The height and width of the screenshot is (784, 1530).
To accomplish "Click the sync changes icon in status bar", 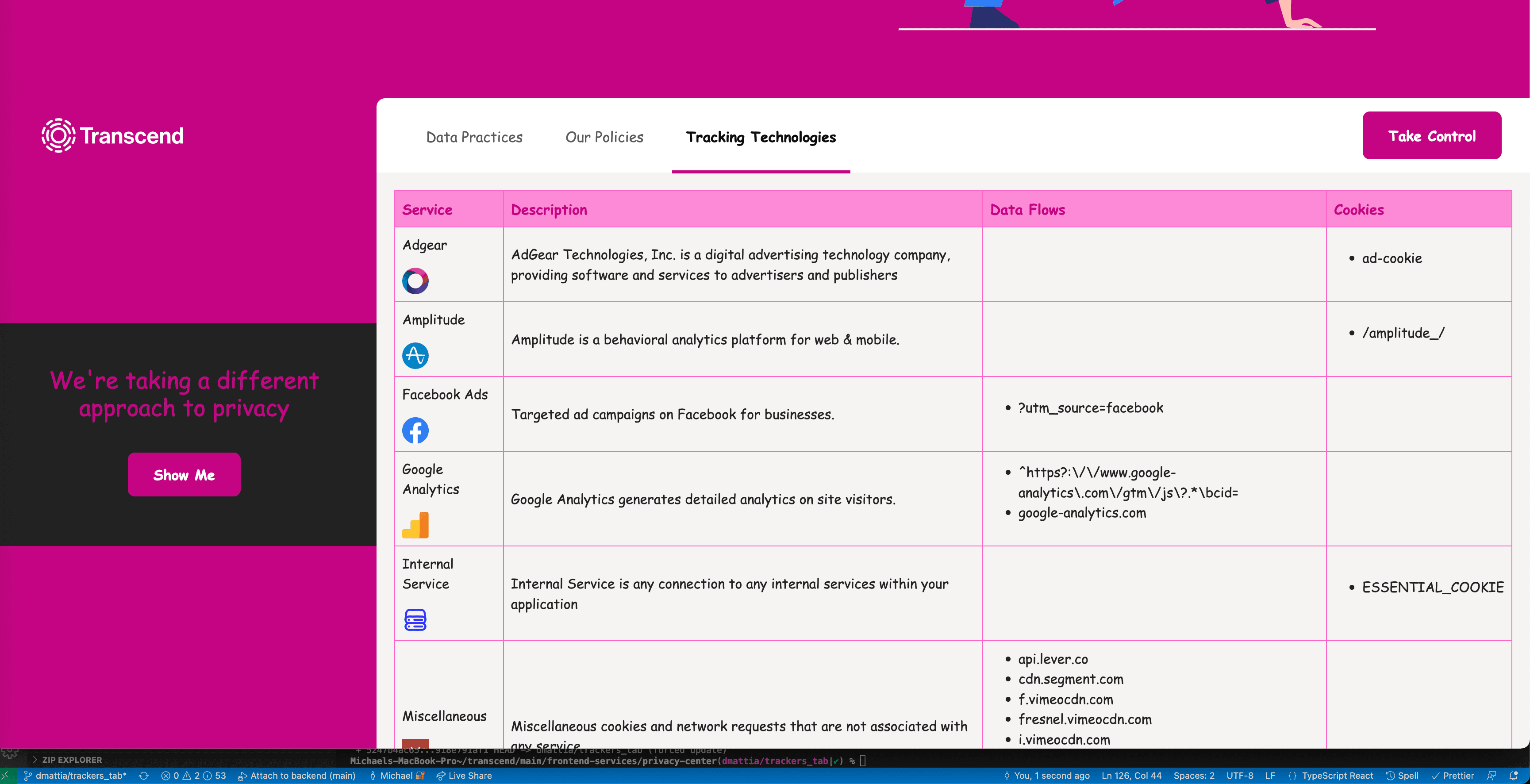I will tap(144, 776).
